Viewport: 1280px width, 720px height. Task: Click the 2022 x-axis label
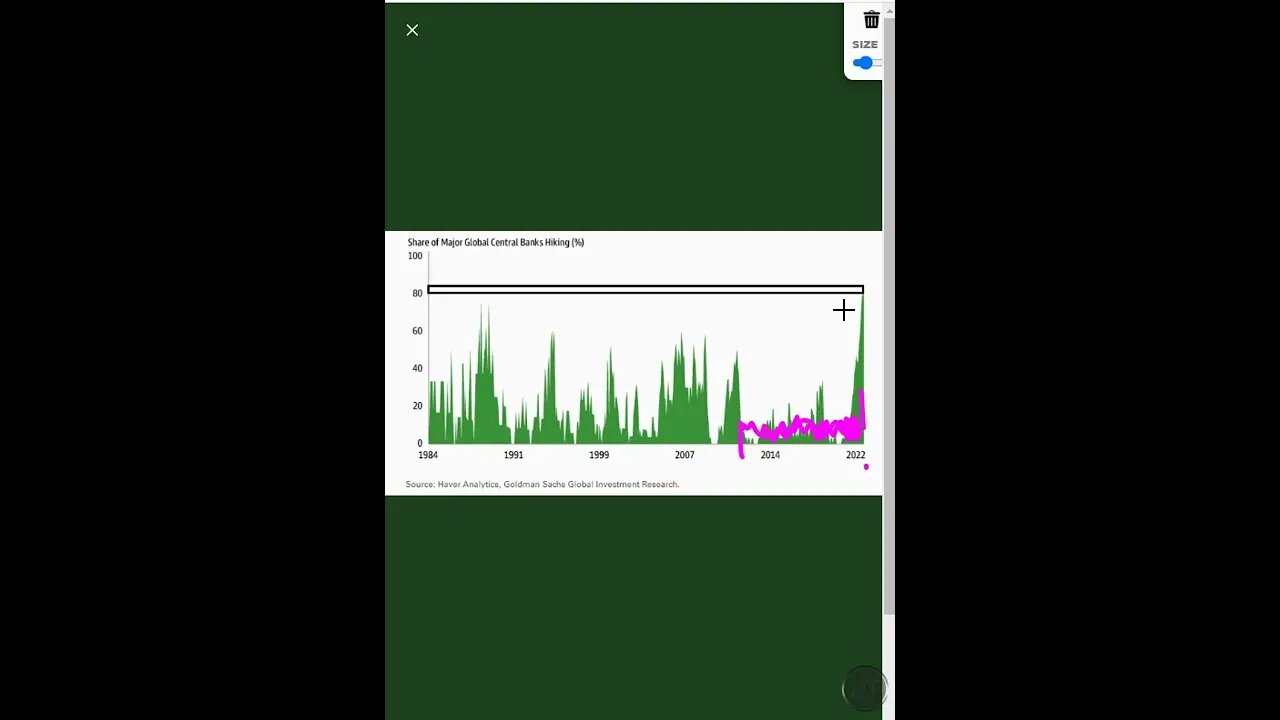coord(855,455)
